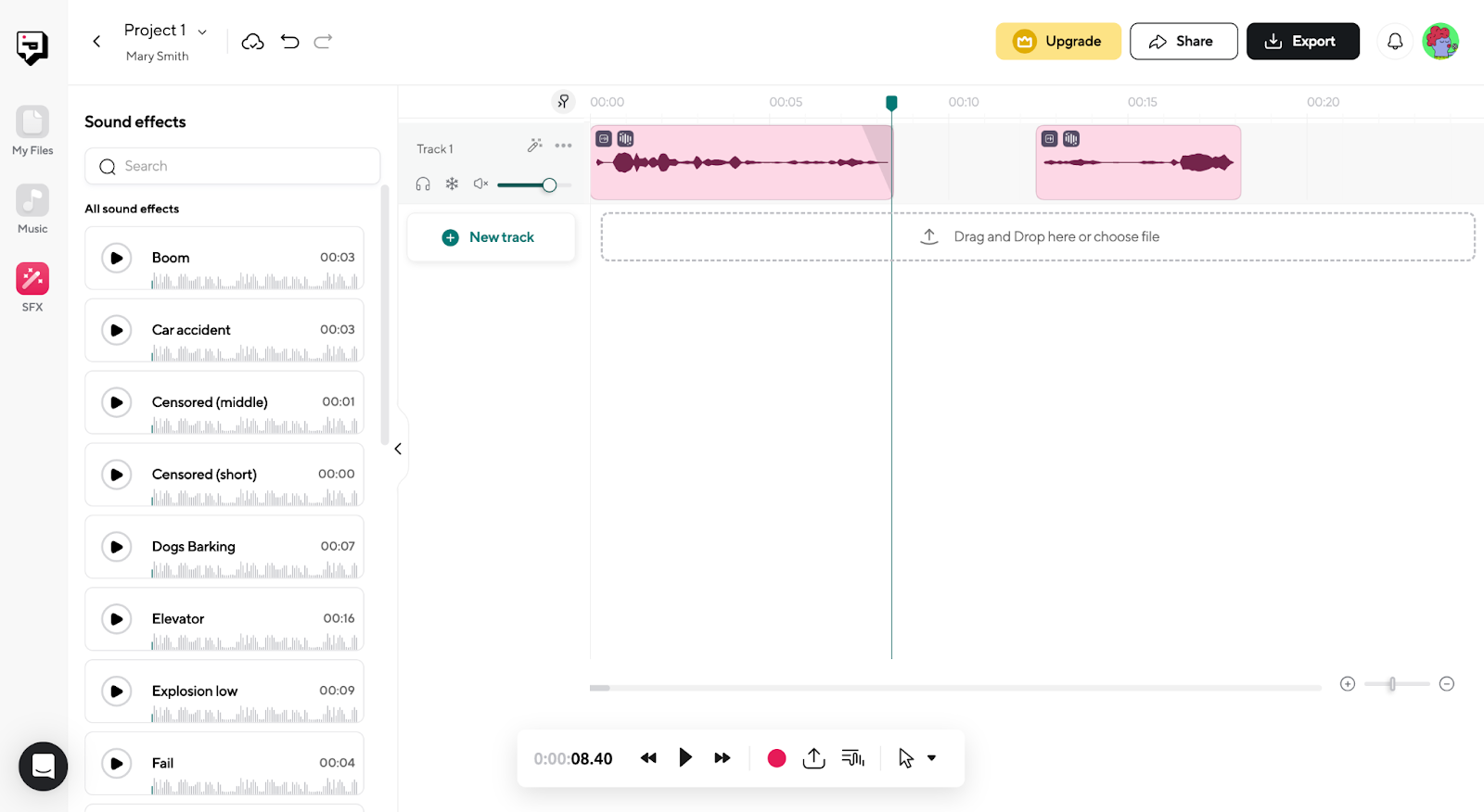Rewind with the double-left arrows
The width and height of the screenshot is (1484, 812).
pyautogui.click(x=648, y=758)
